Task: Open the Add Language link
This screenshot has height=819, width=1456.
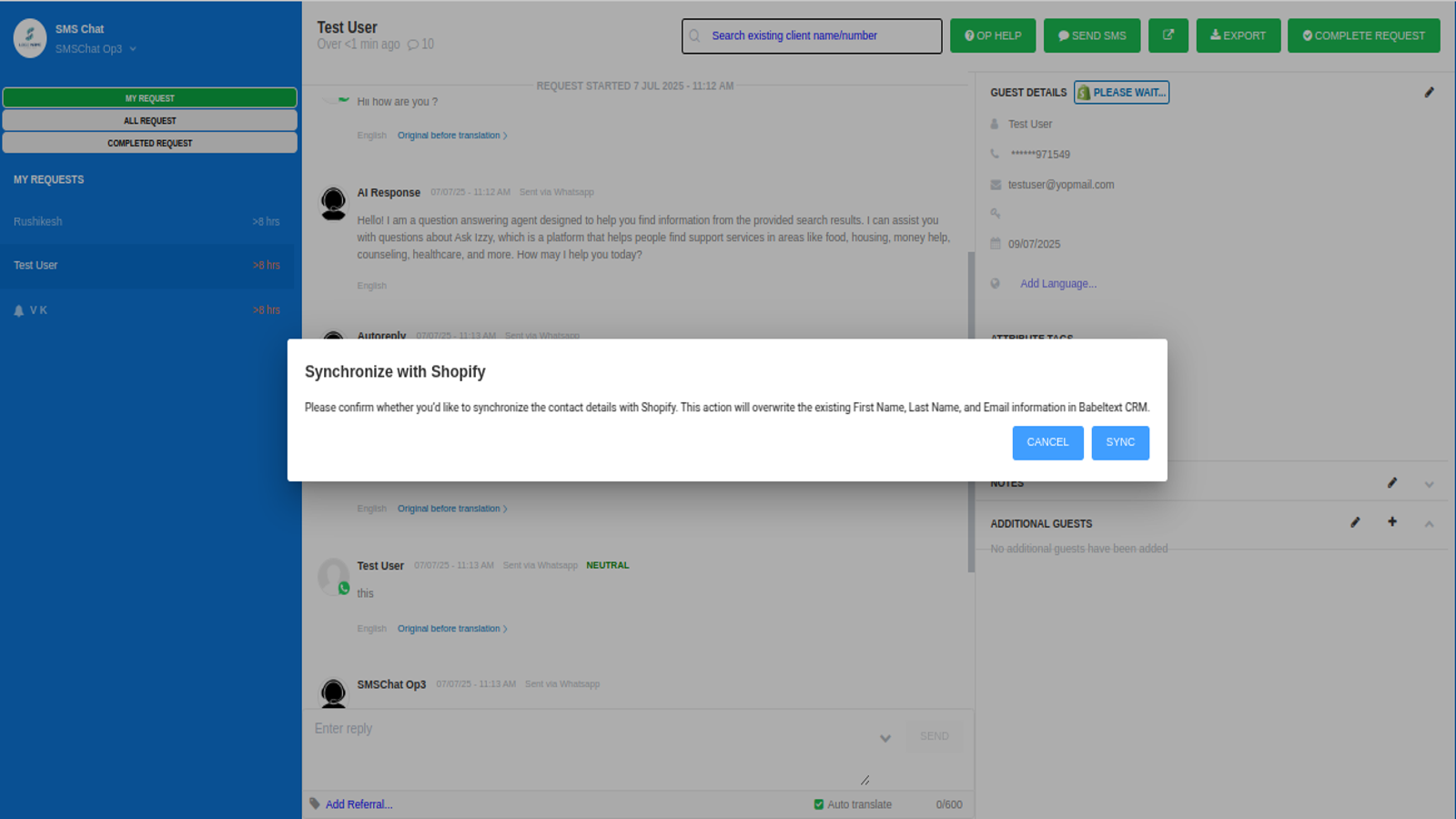Action: (x=1058, y=284)
